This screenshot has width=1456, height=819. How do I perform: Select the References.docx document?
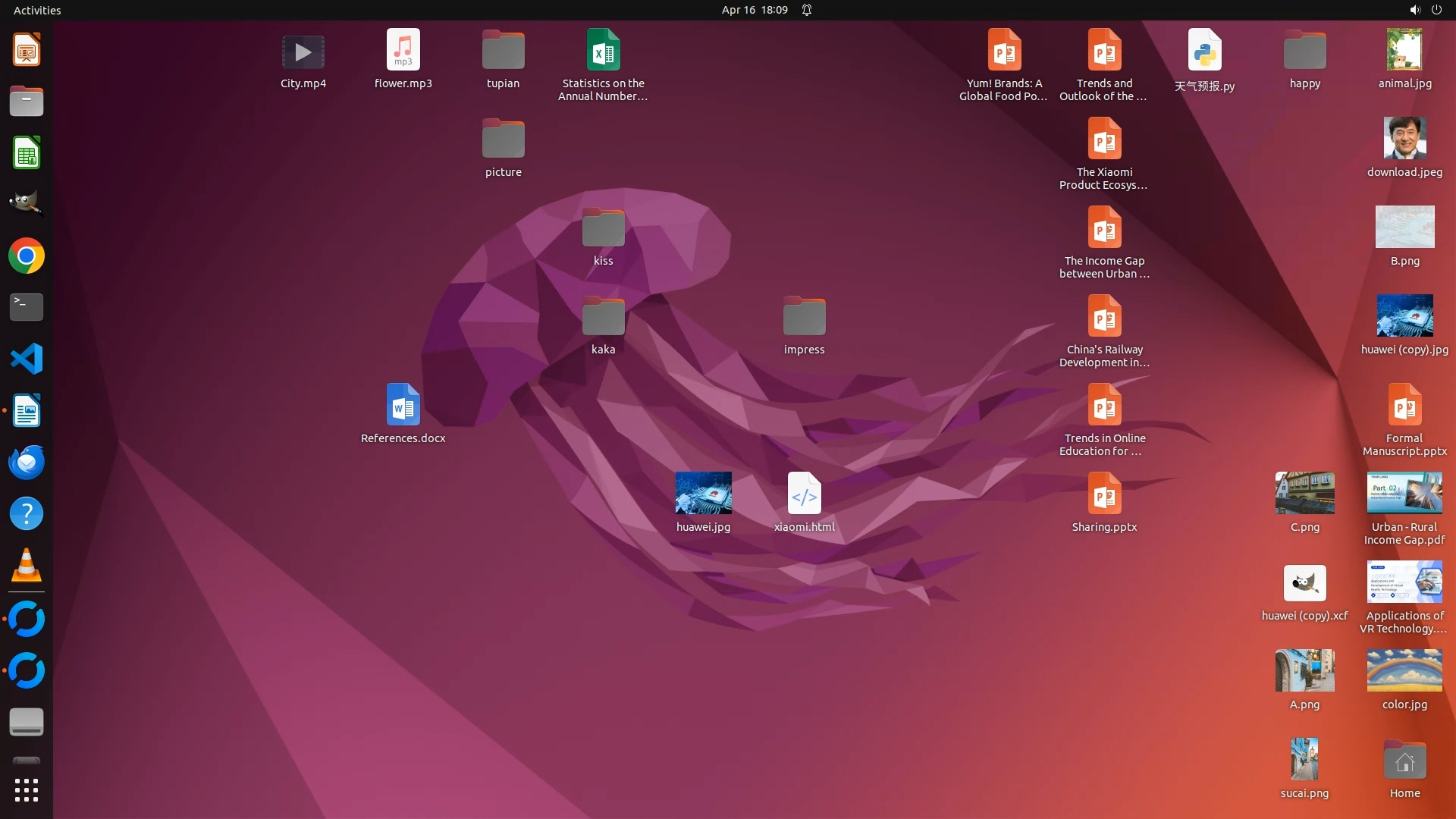click(x=403, y=406)
